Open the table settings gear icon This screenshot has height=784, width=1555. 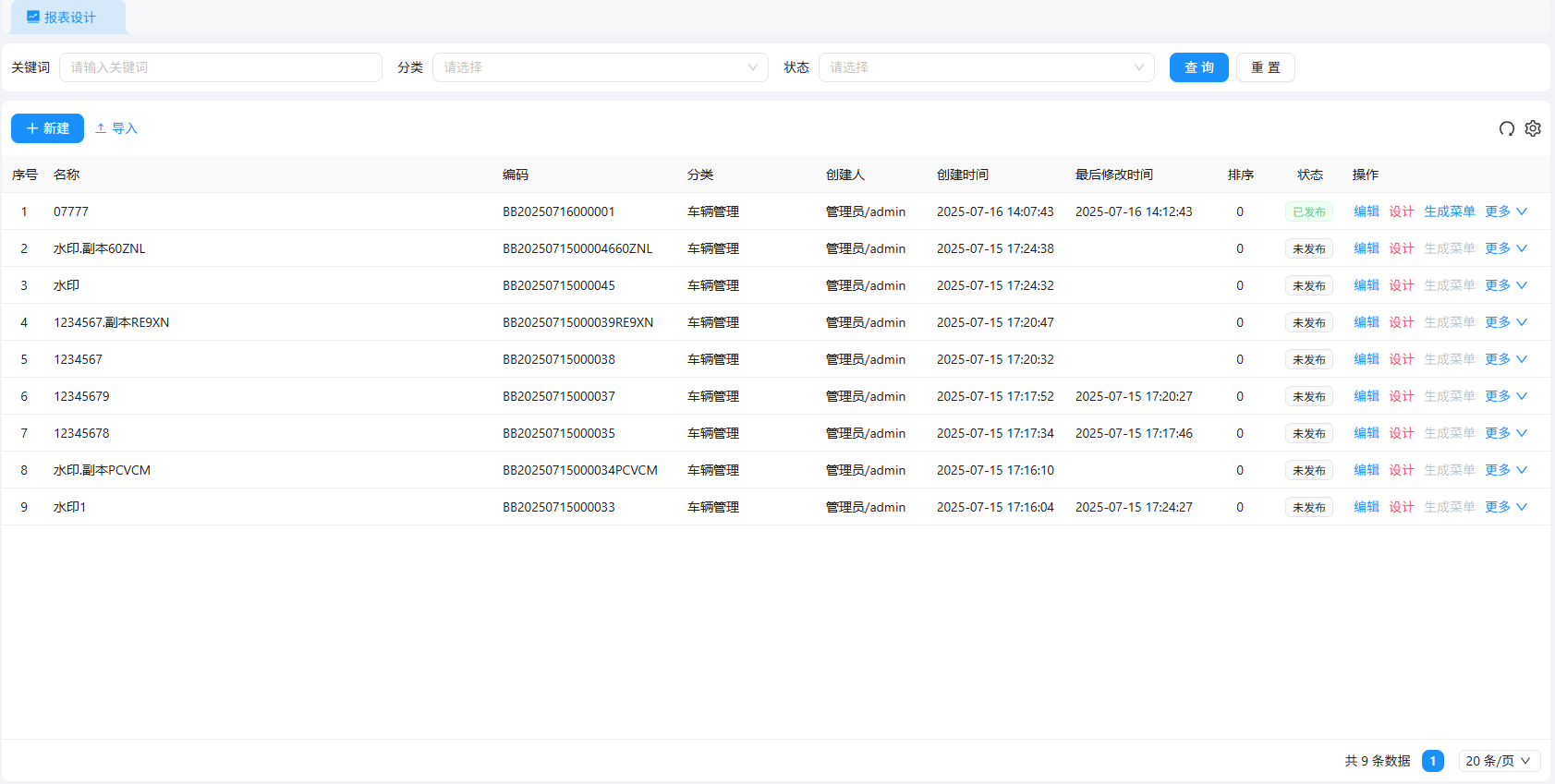click(x=1533, y=128)
